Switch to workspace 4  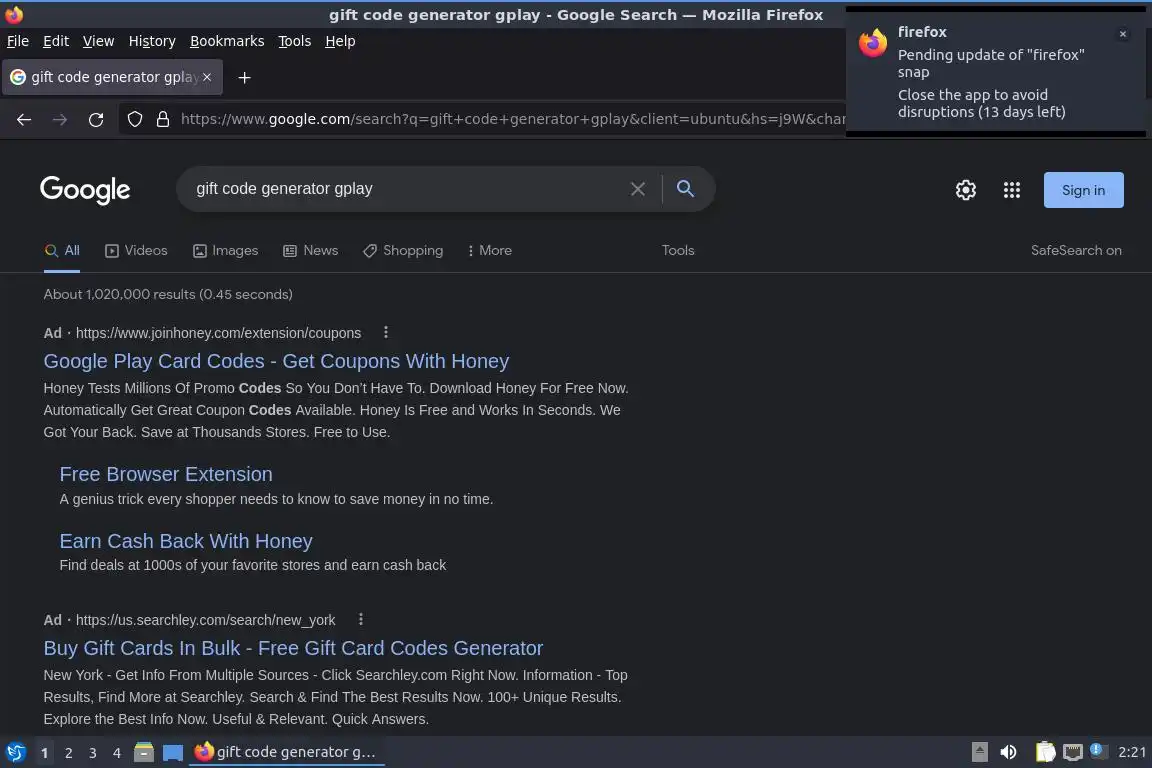coord(117,753)
